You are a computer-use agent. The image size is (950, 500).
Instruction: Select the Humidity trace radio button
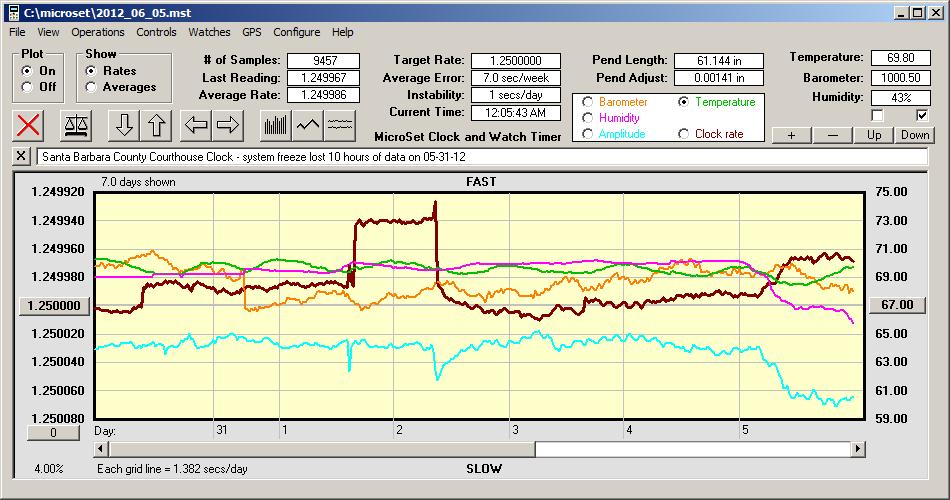tap(587, 118)
